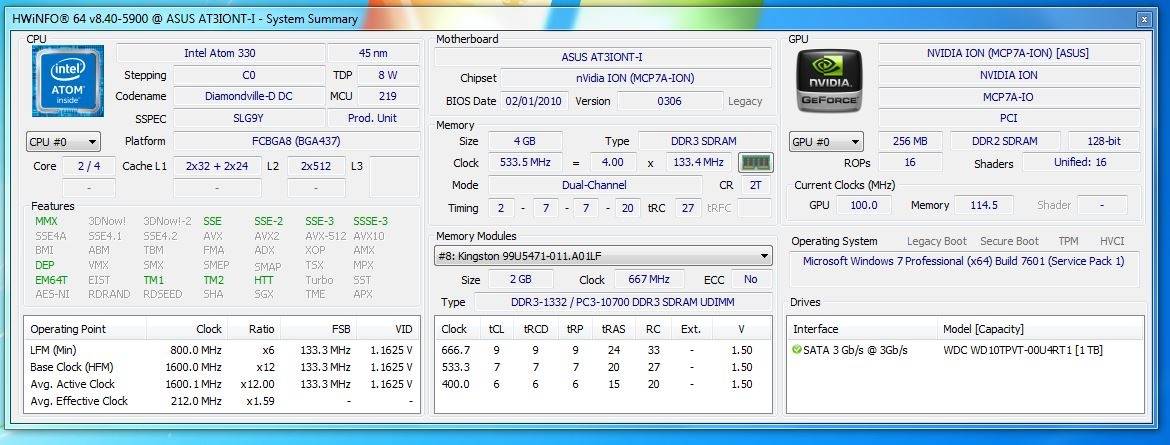
Task: Click the tRC 27 timing value
Action: (688, 208)
